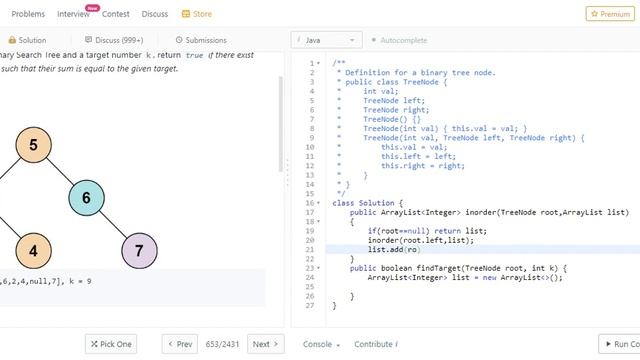Open the Problems page
This screenshot has width=640, height=360.
[x=28, y=14]
